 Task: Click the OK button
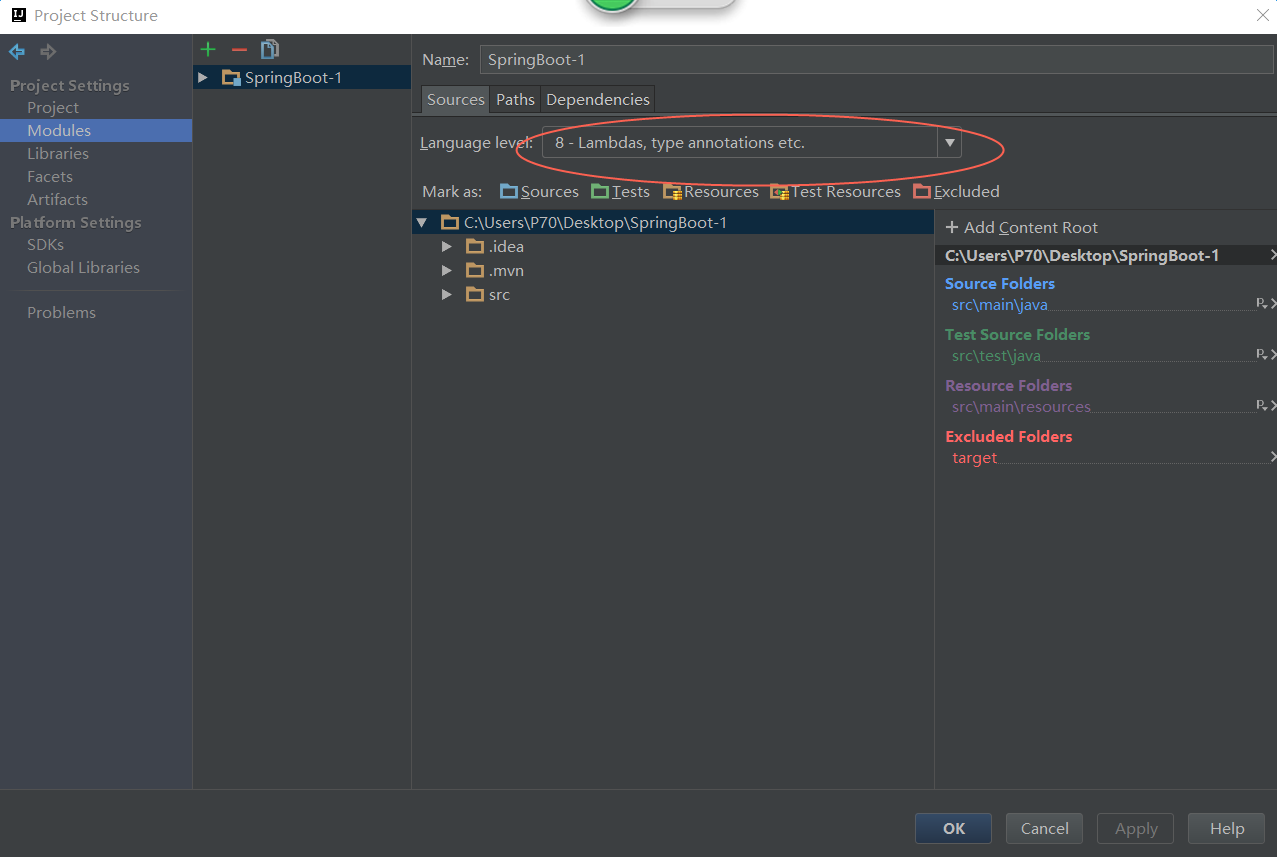[953, 828]
